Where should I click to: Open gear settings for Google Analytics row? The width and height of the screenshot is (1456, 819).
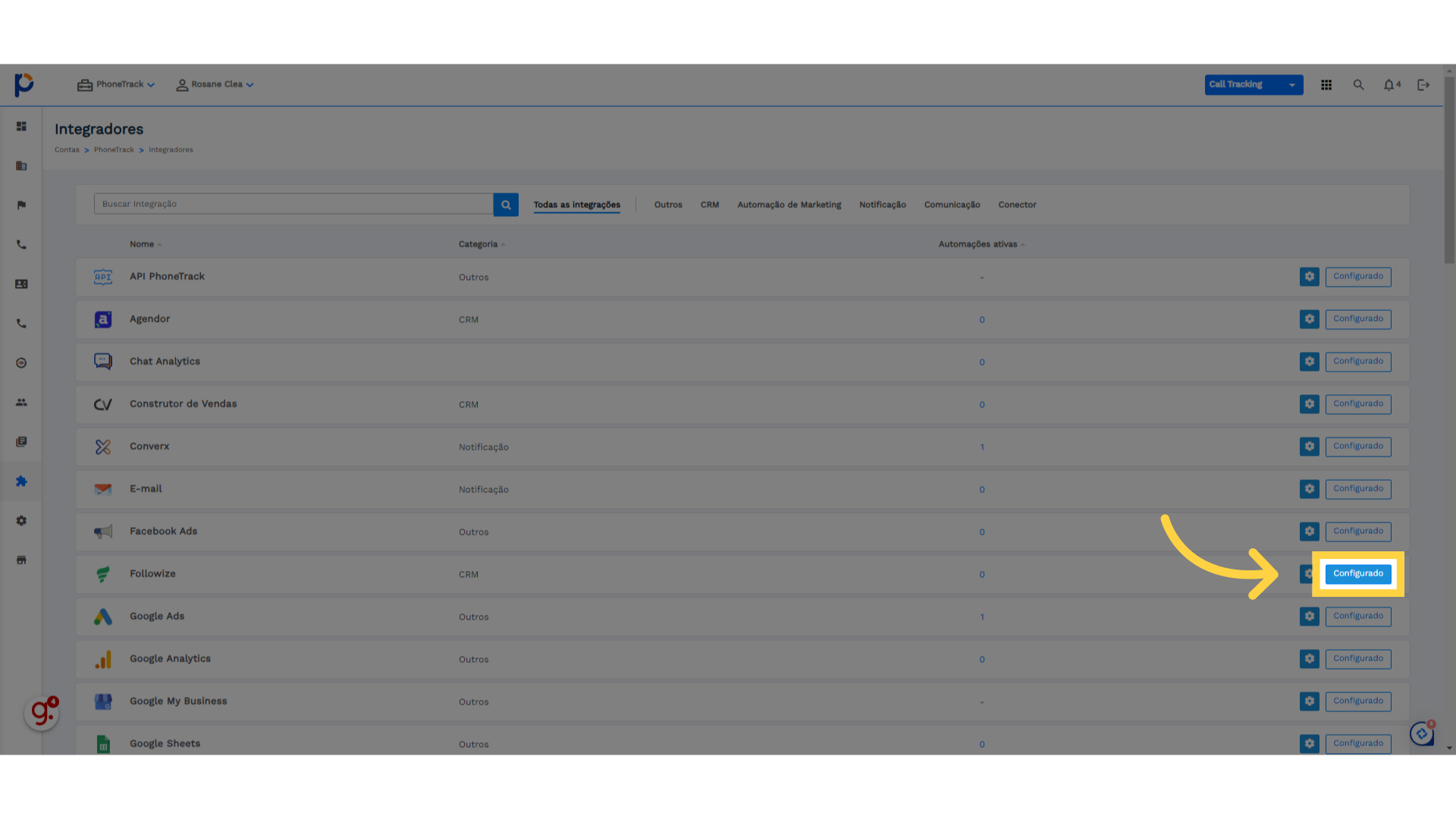point(1310,659)
